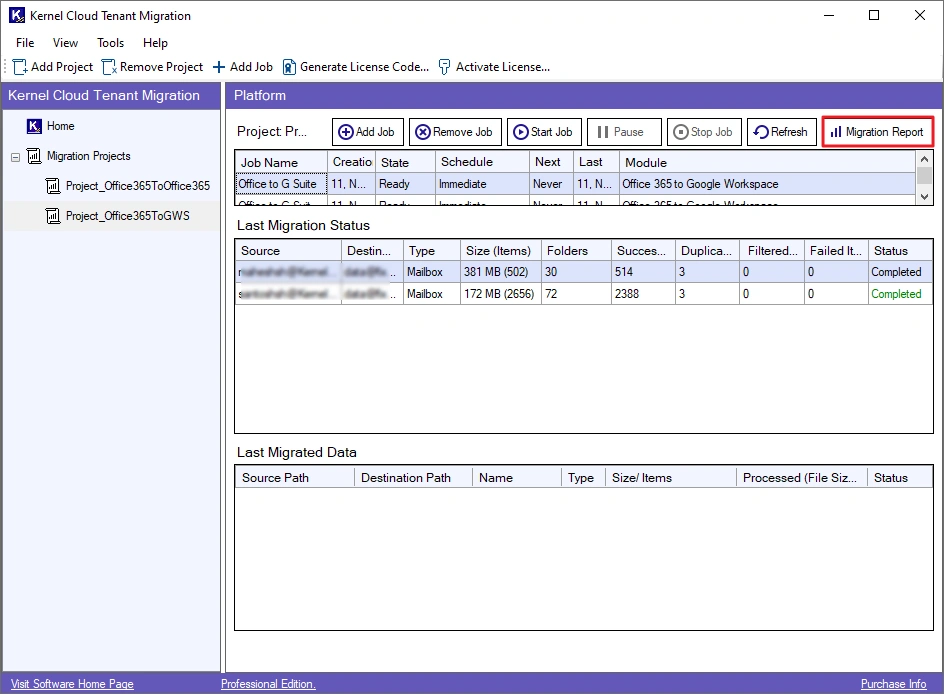The image size is (944, 694).
Task: Click the Add Project toolbar icon
Action: click(20, 67)
